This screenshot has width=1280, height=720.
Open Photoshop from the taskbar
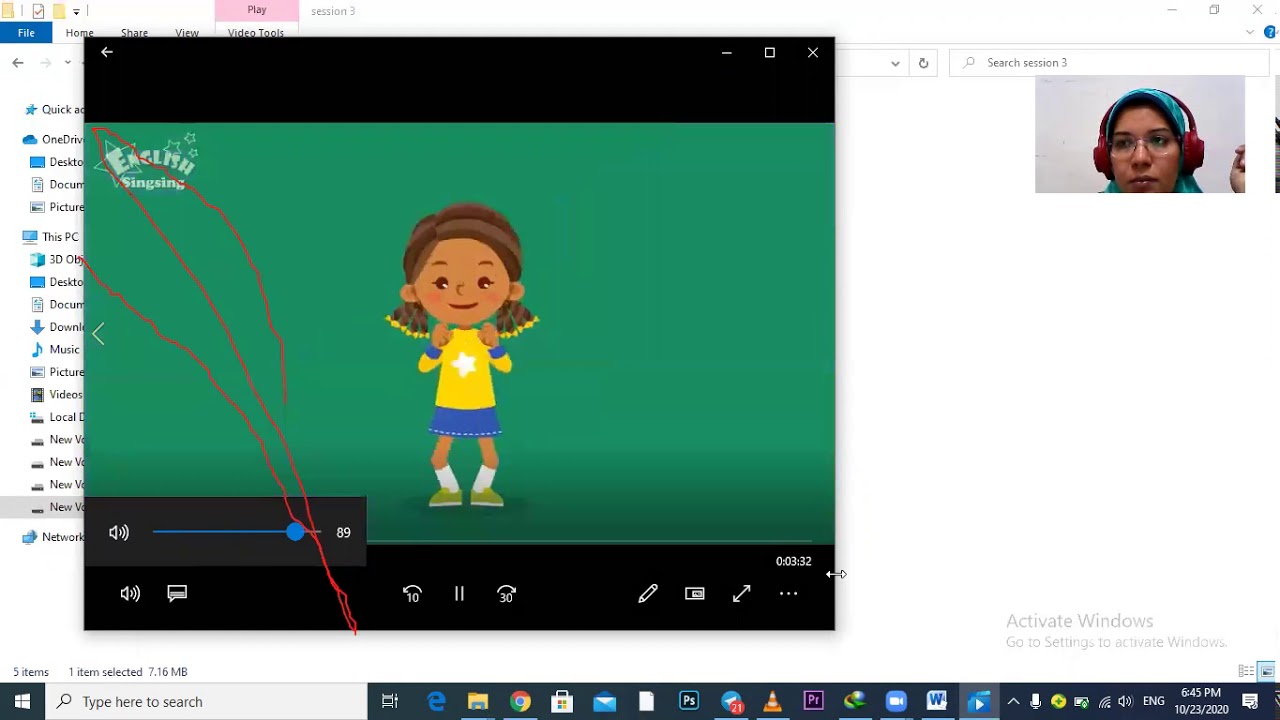(689, 701)
